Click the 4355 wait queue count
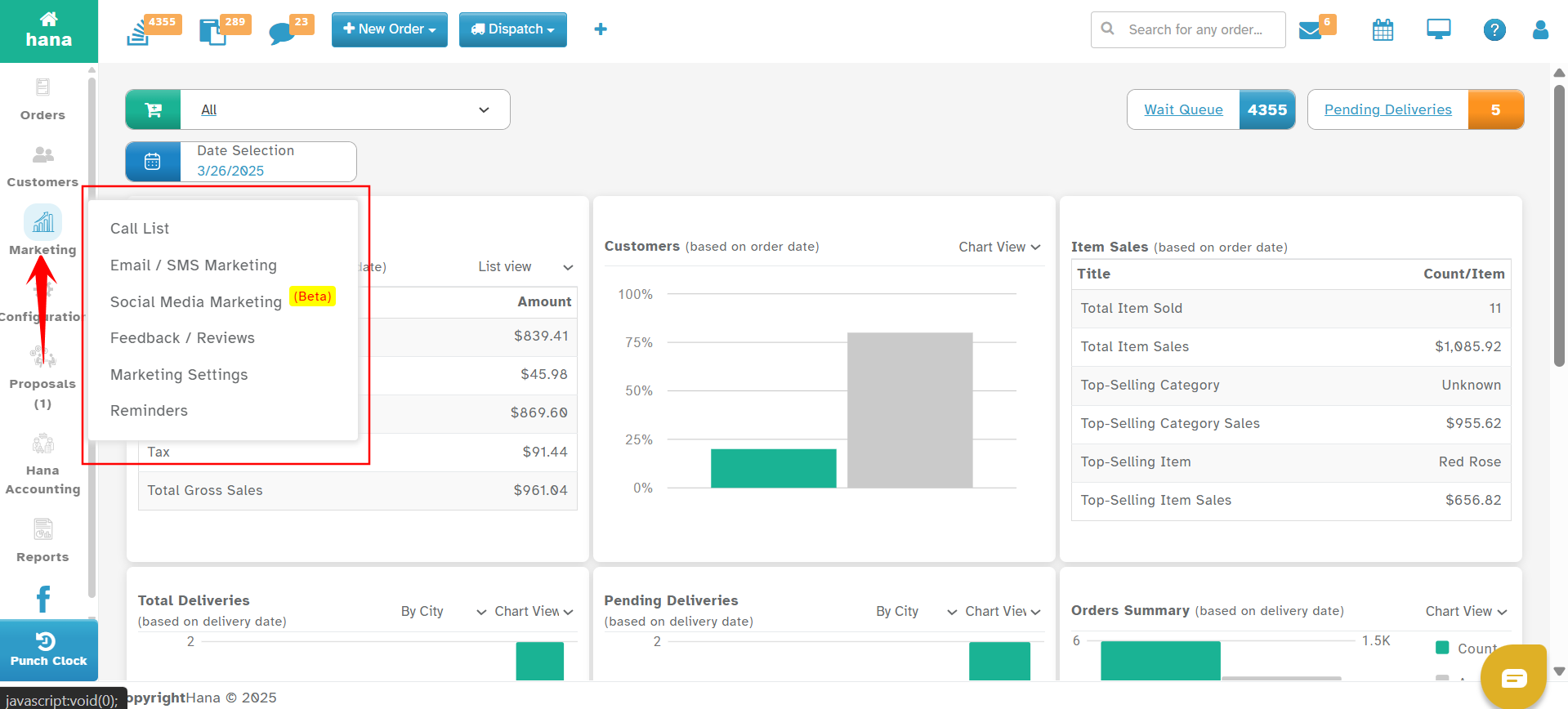The image size is (1568, 709). pos(1267,109)
